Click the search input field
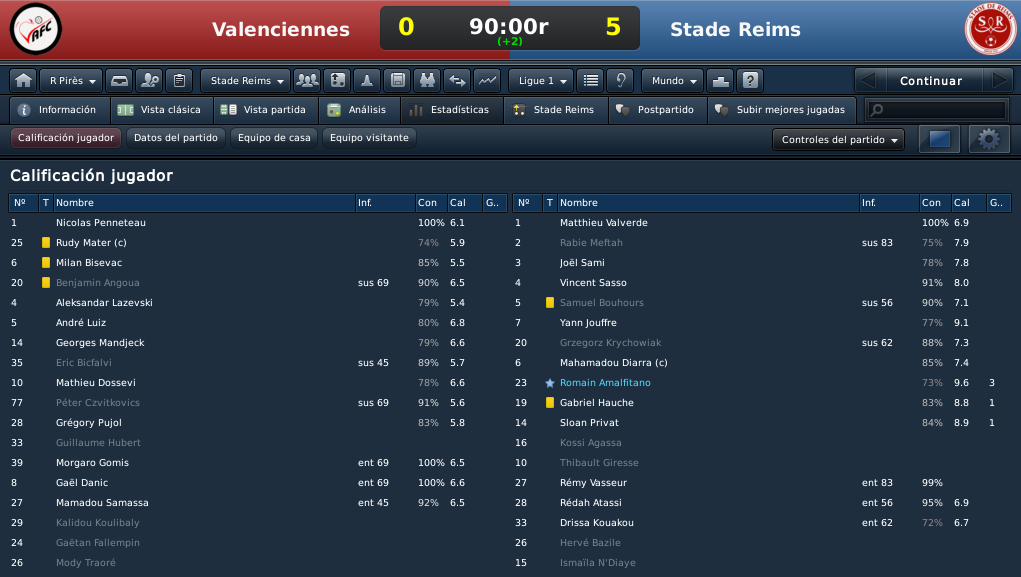Image resolution: width=1021 pixels, height=577 pixels. point(936,110)
